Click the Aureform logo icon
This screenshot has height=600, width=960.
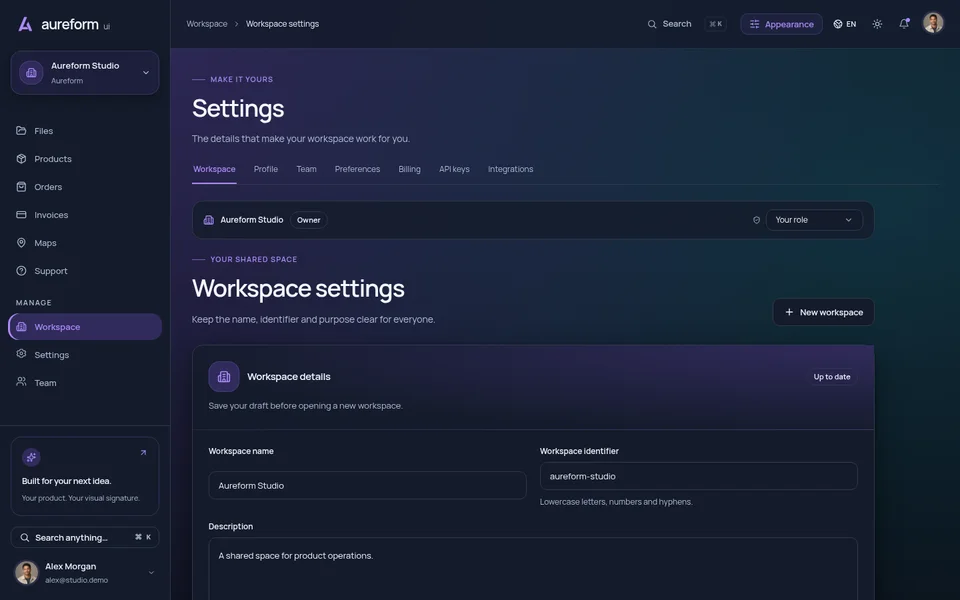click(25, 24)
